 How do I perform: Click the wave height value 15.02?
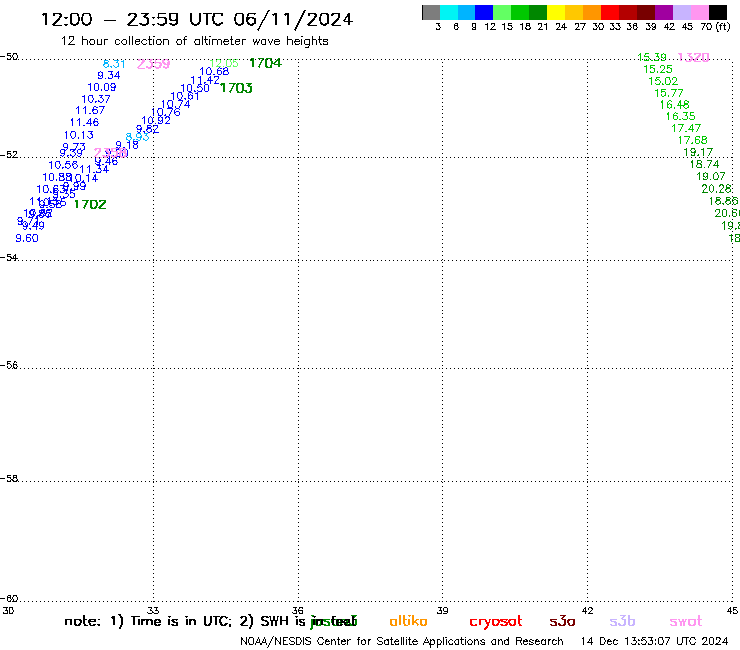(x=664, y=81)
